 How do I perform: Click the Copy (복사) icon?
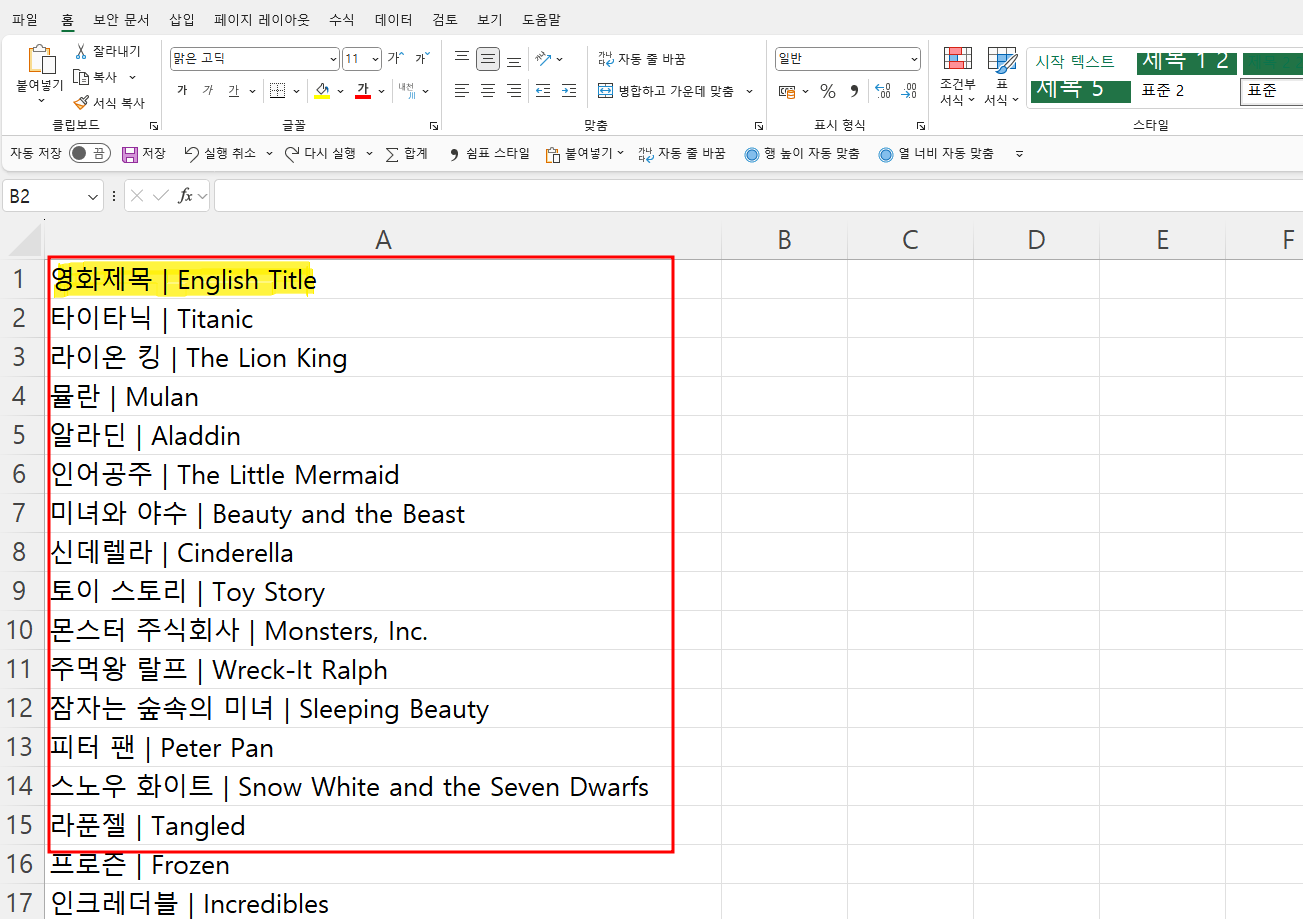(82, 77)
